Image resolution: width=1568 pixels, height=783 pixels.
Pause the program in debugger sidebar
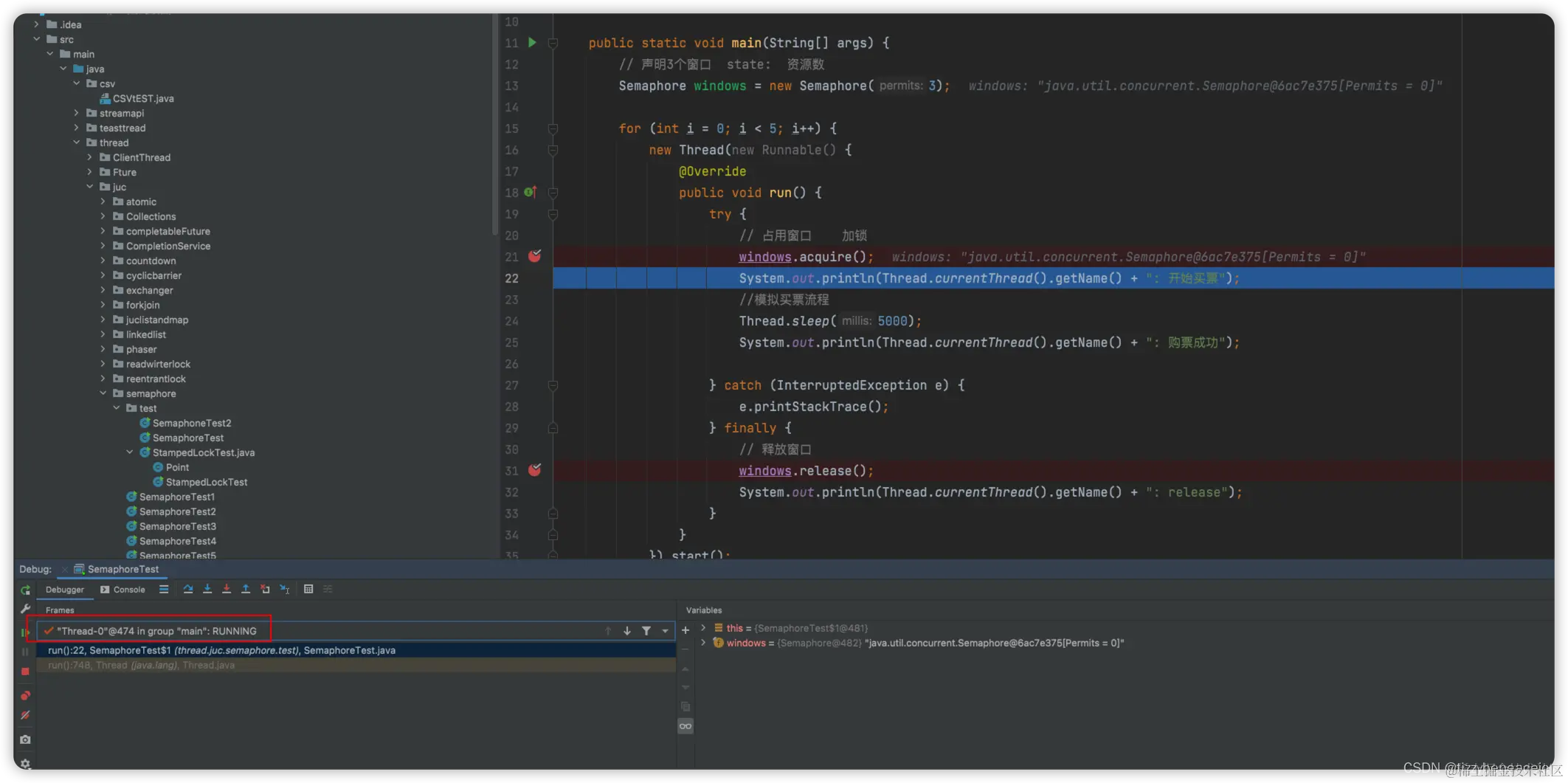click(25, 652)
